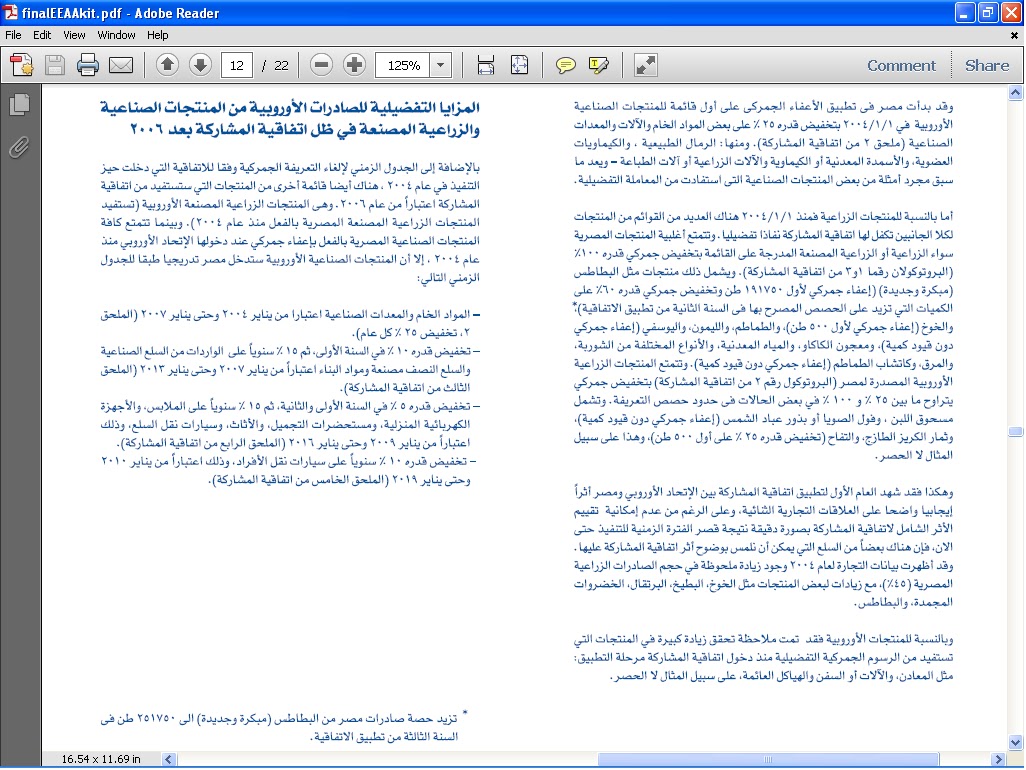
Task: Open the Comment pane
Action: click(901, 65)
